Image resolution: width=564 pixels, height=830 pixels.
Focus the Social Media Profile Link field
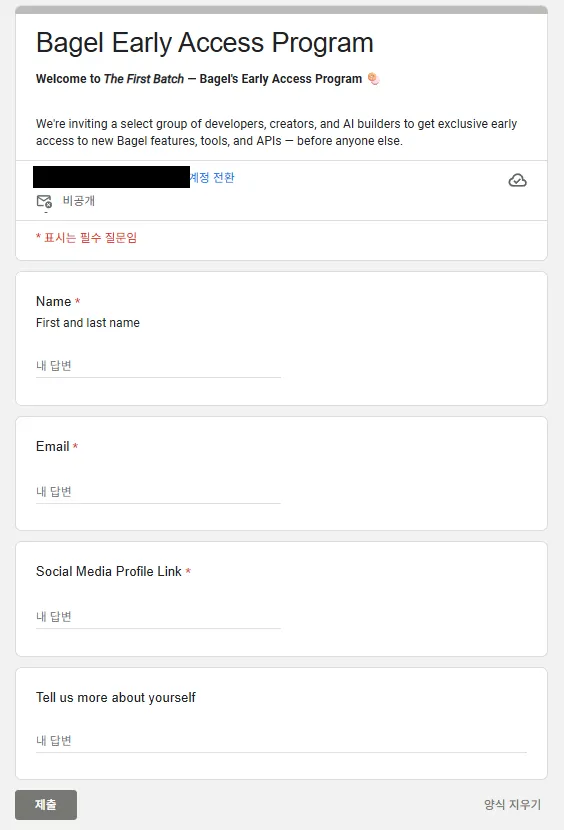[x=158, y=617]
